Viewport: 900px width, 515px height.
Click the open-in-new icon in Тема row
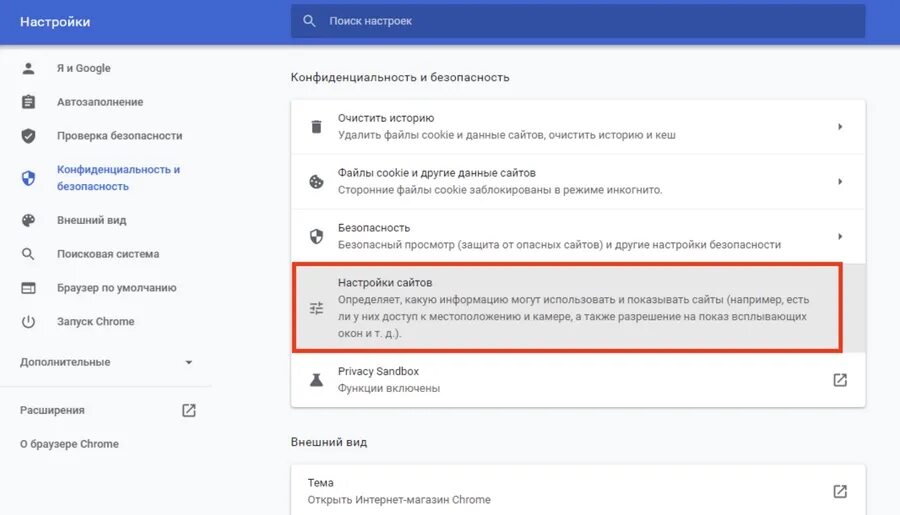(840, 491)
